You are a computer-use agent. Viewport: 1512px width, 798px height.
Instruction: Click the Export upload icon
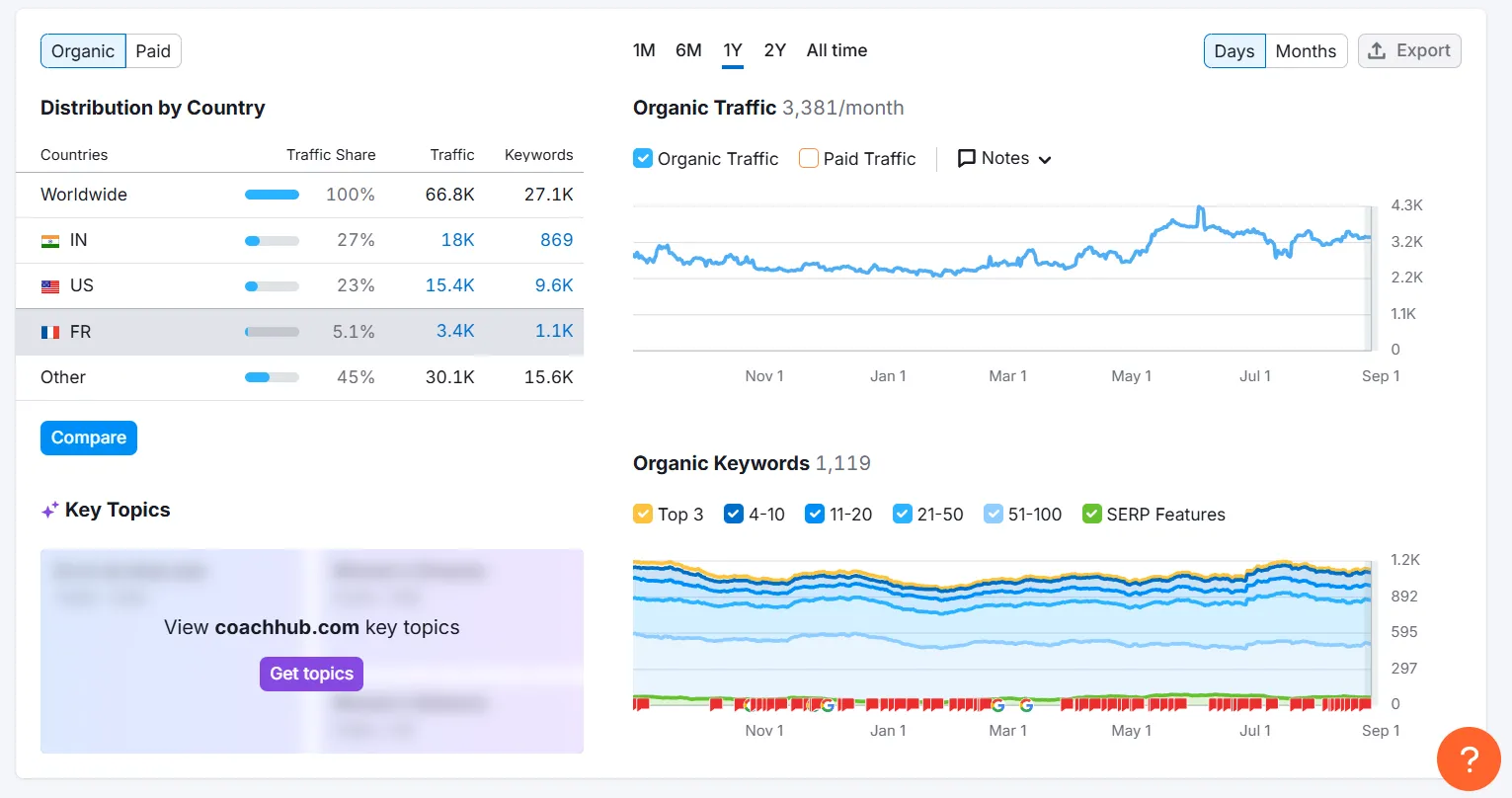coord(1377,50)
